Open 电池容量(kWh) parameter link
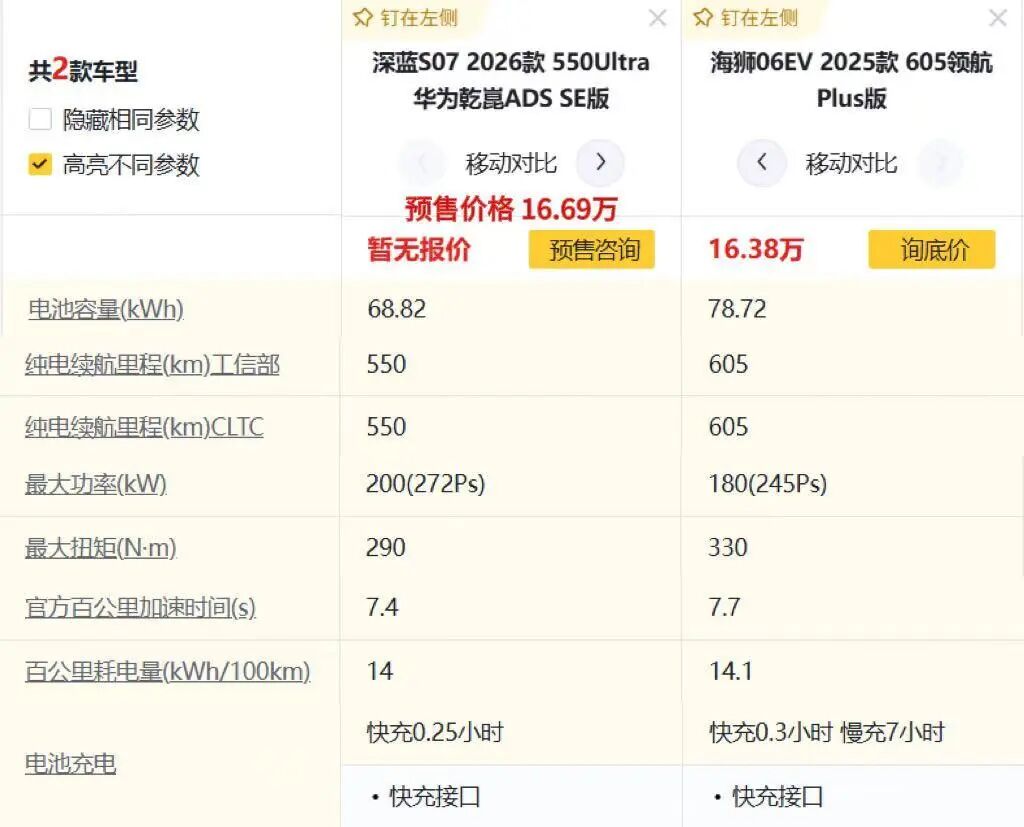 point(106,309)
